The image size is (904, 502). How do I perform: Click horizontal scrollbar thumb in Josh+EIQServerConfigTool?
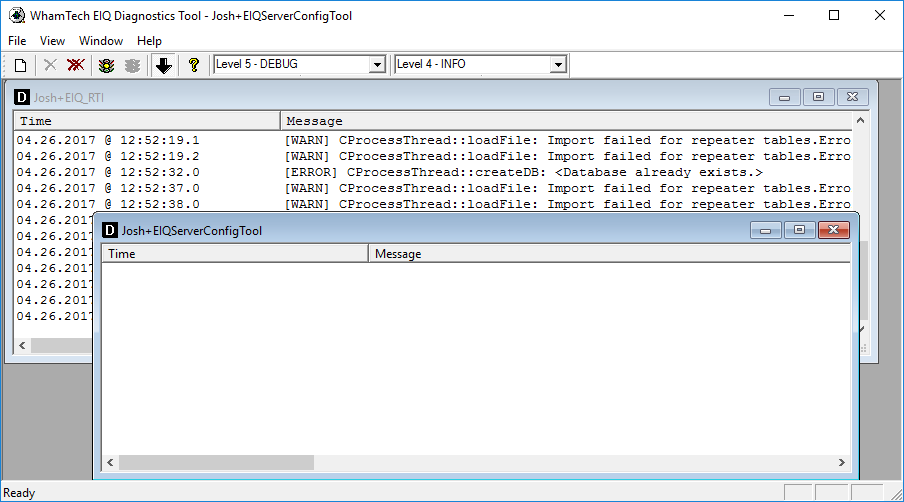pos(216,462)
